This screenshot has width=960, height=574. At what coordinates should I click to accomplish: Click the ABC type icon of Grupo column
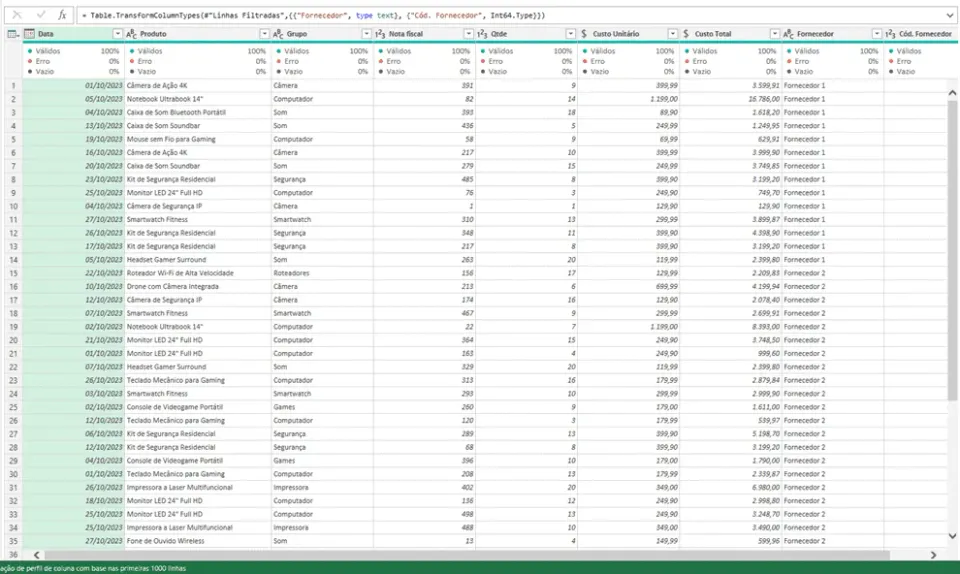279,34
